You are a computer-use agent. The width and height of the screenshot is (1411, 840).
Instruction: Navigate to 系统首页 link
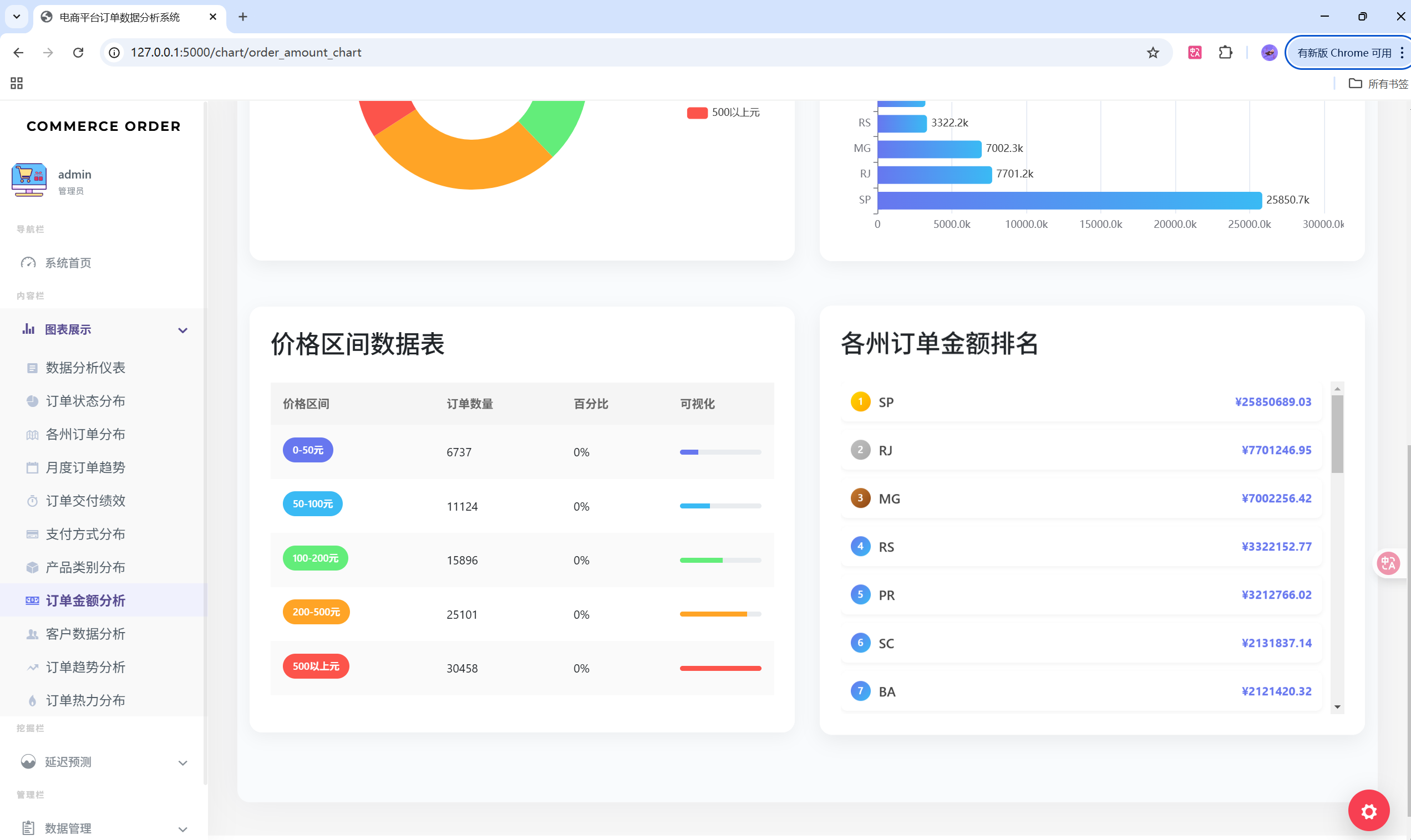point(68,263)
